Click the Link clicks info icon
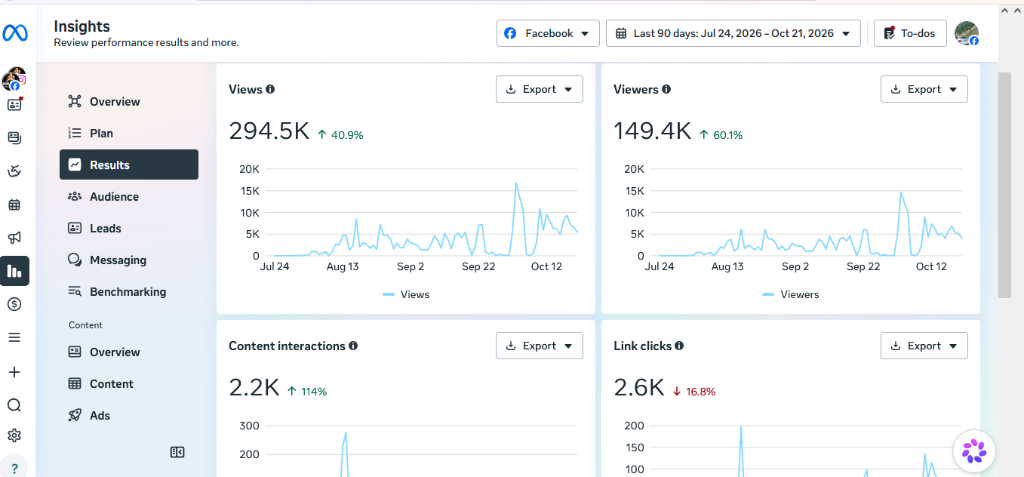The image size is (1024, 477). [x=679, y=346]
